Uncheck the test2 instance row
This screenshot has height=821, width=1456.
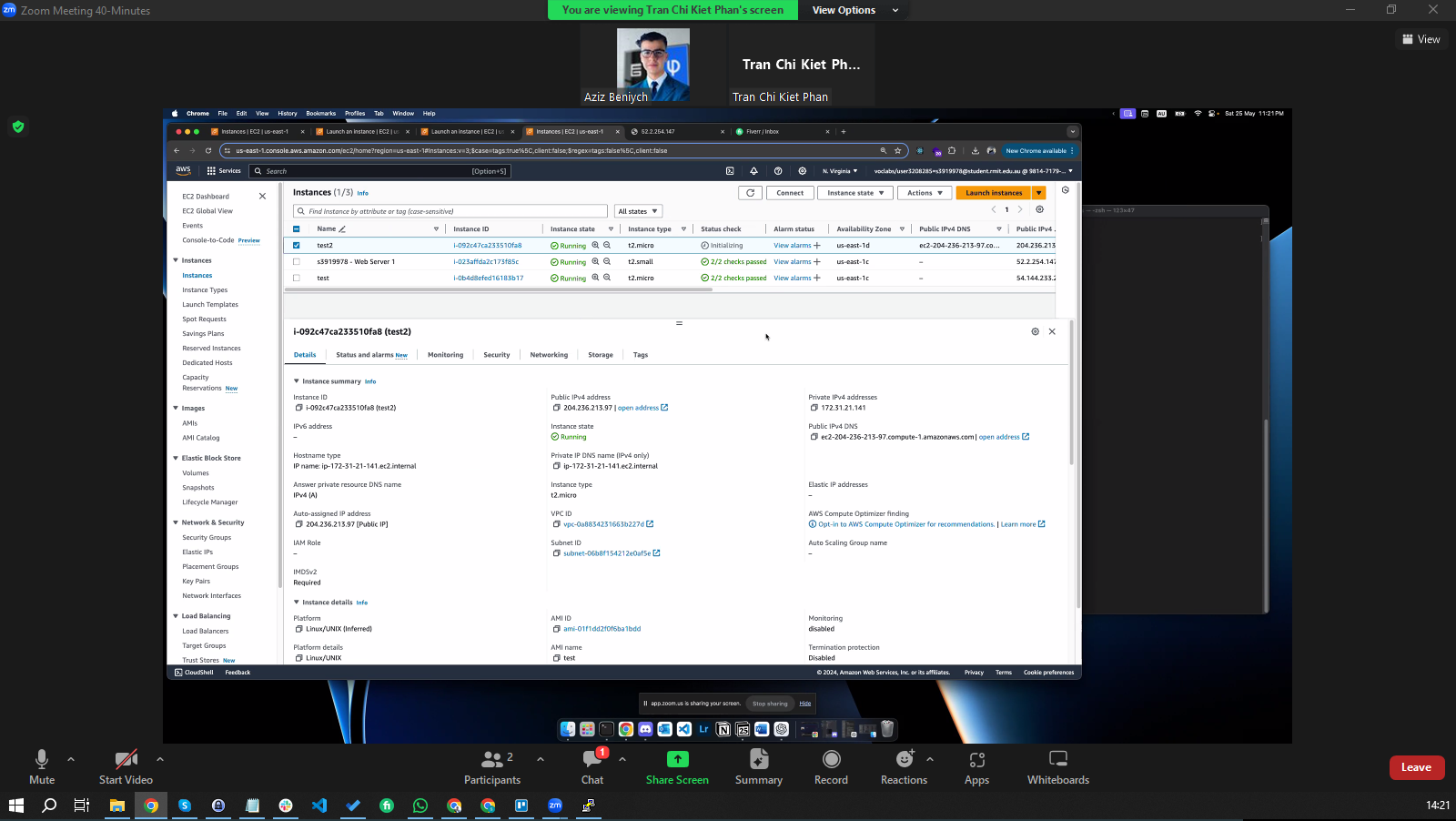296,245
